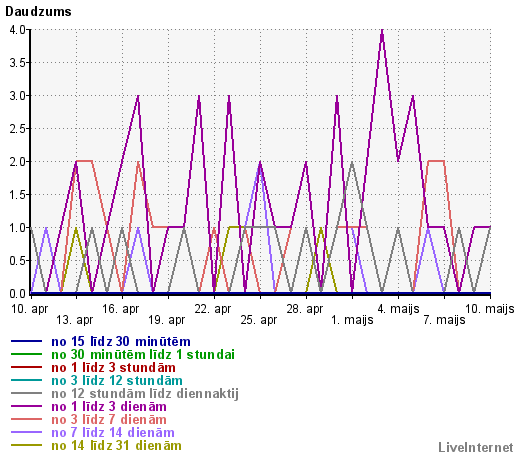The height and width of the screenshot is (457, 520).
Task: Click the '10. apr' date label
Action: [x=30, y=309]
